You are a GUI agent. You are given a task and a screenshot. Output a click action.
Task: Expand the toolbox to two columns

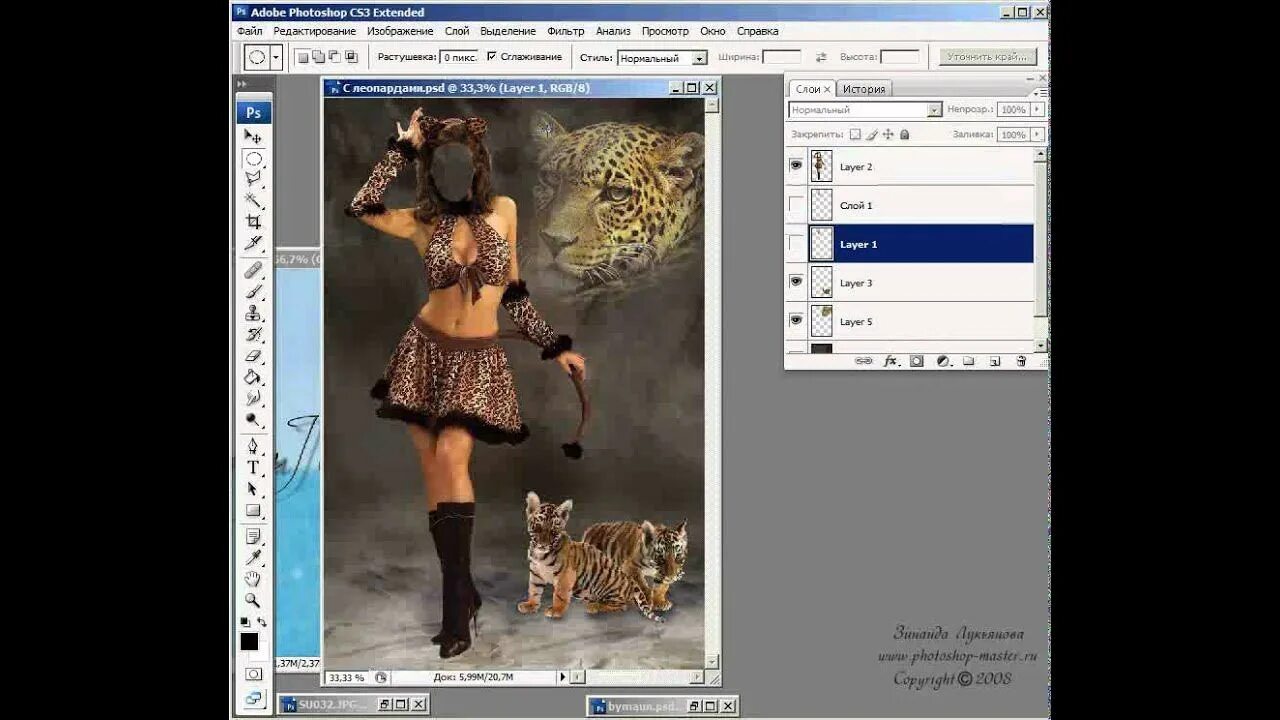[243, 85]
